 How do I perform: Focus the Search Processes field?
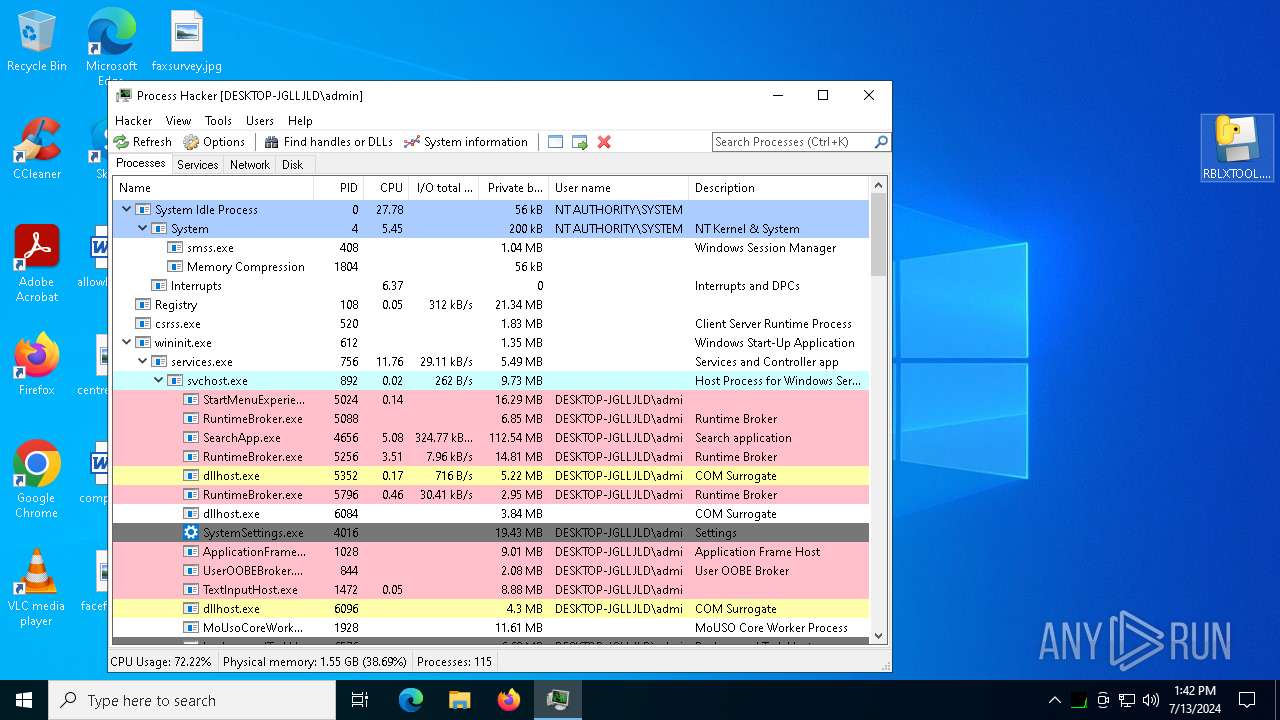coord(792,142)
